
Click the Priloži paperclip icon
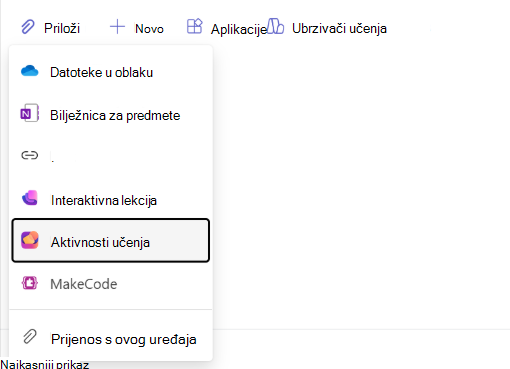[28, 27]
